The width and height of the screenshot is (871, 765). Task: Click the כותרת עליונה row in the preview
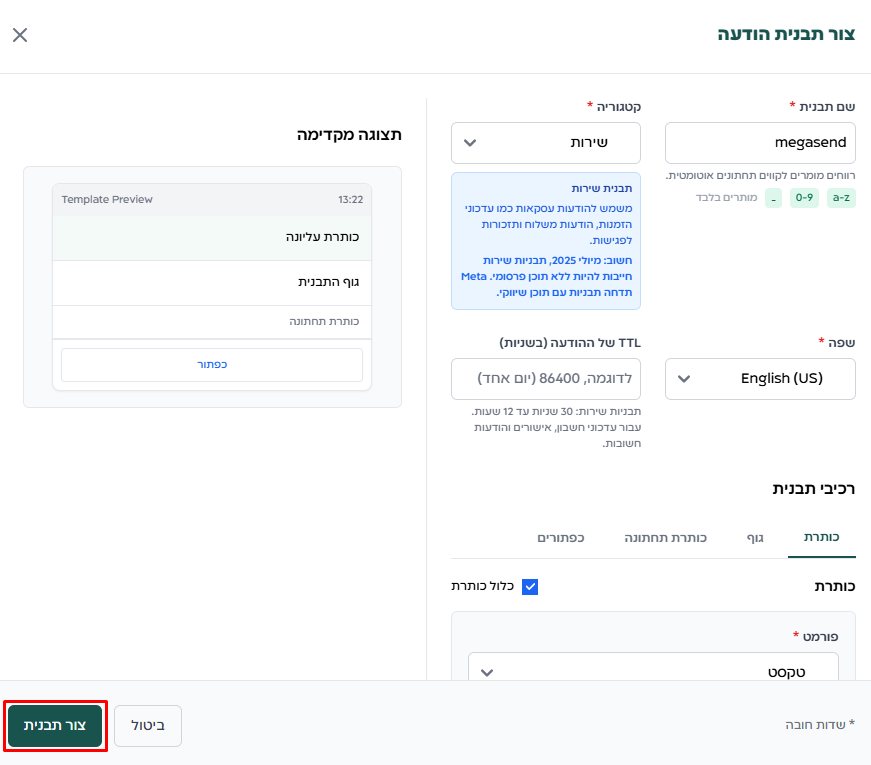click(212, 238)
